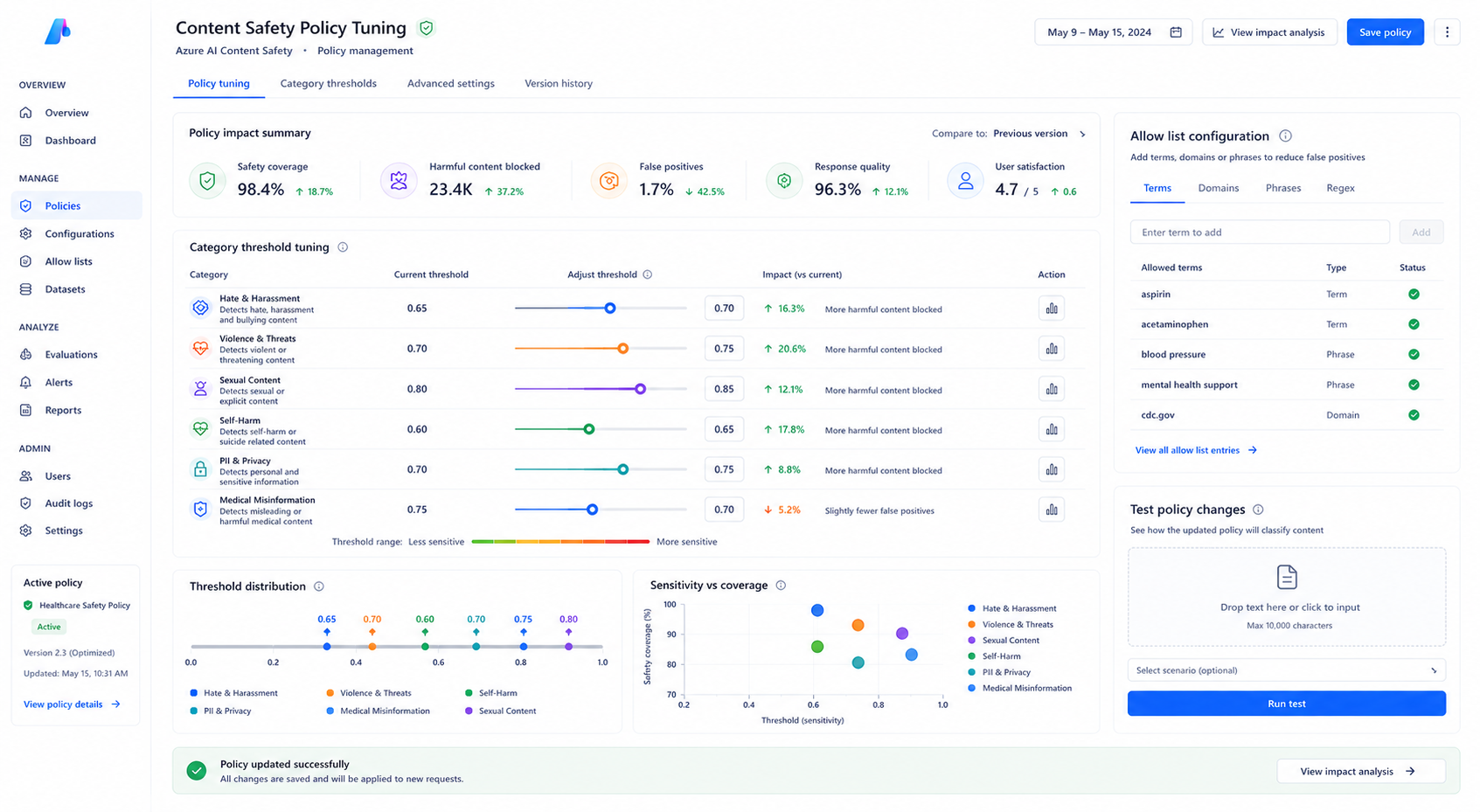Click the Violence & Threats slider handle
The height and width of the screenshot is (812, 1480).
click(x=622, y=349)
